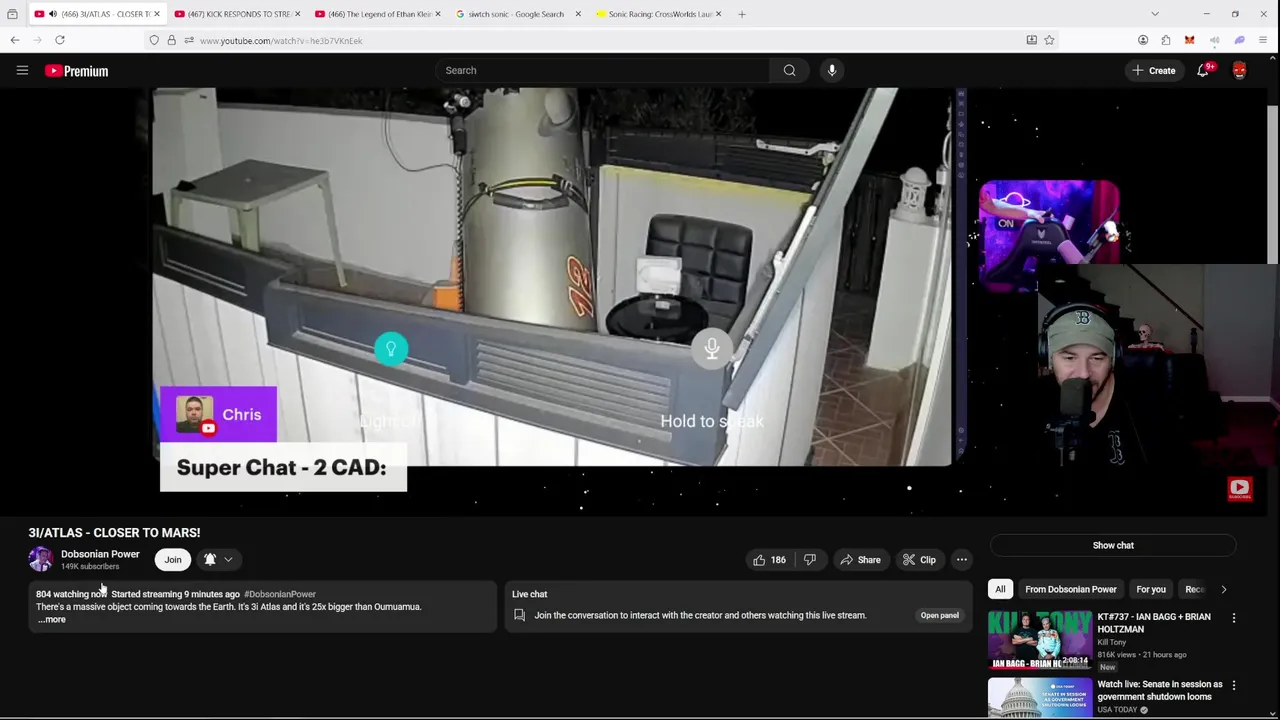The image size is (1280, 720).
Task: Like the video with 186 likes
Action: coord(768,560)
